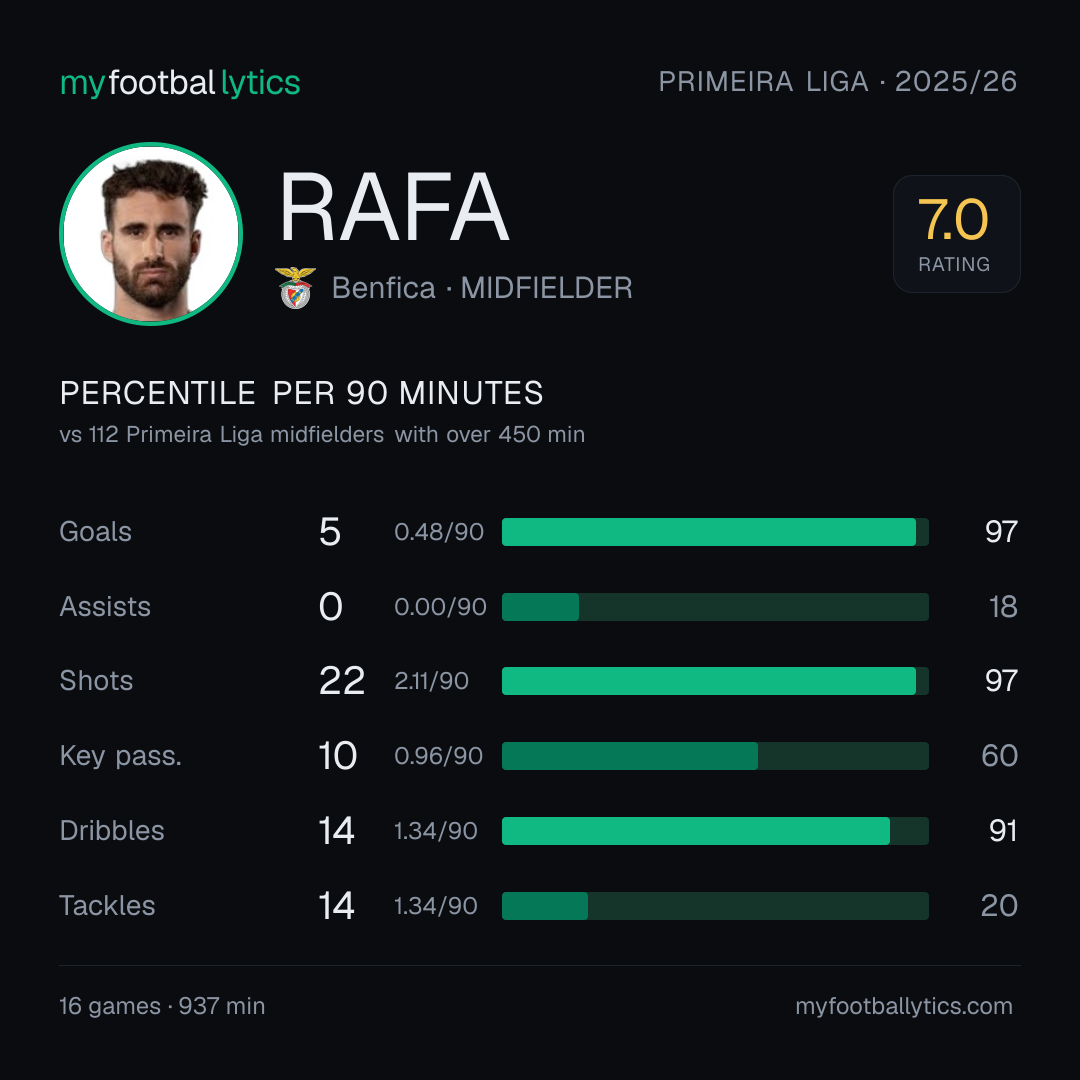Click the Assists percentile bar

tap(715, 607)
